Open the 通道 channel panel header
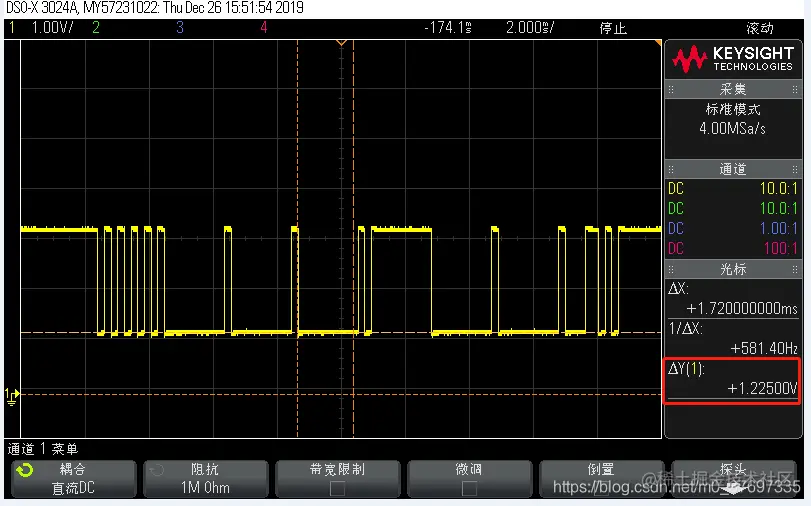This screenshot has height=506, width=811. [x=733, y=169]
